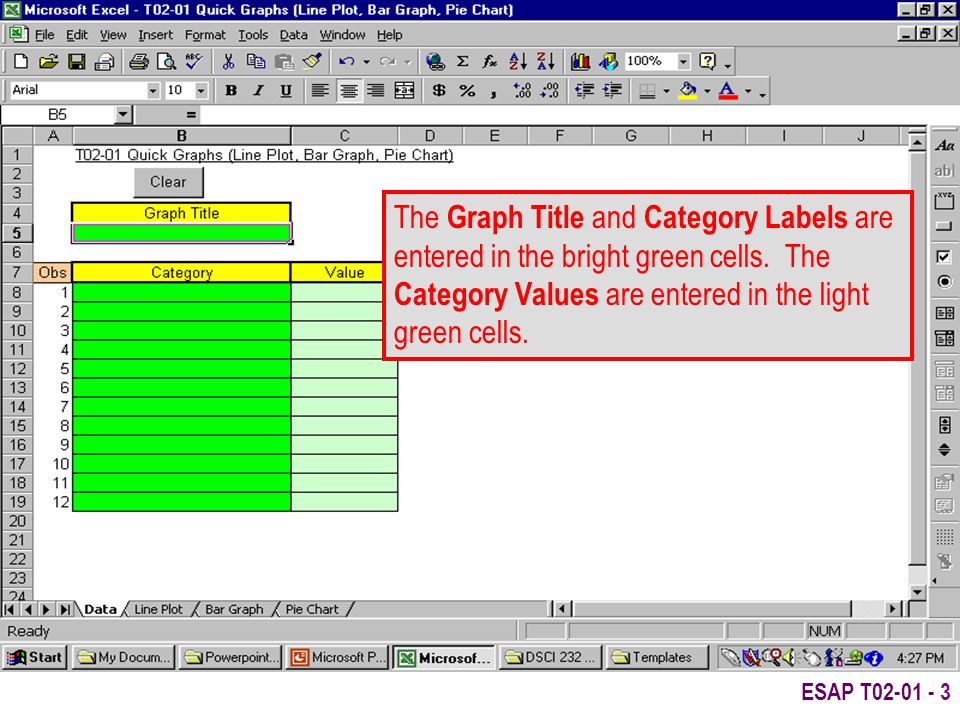
Task: Click the AutoSum sigma icon
Action: [x=463, y=61]
